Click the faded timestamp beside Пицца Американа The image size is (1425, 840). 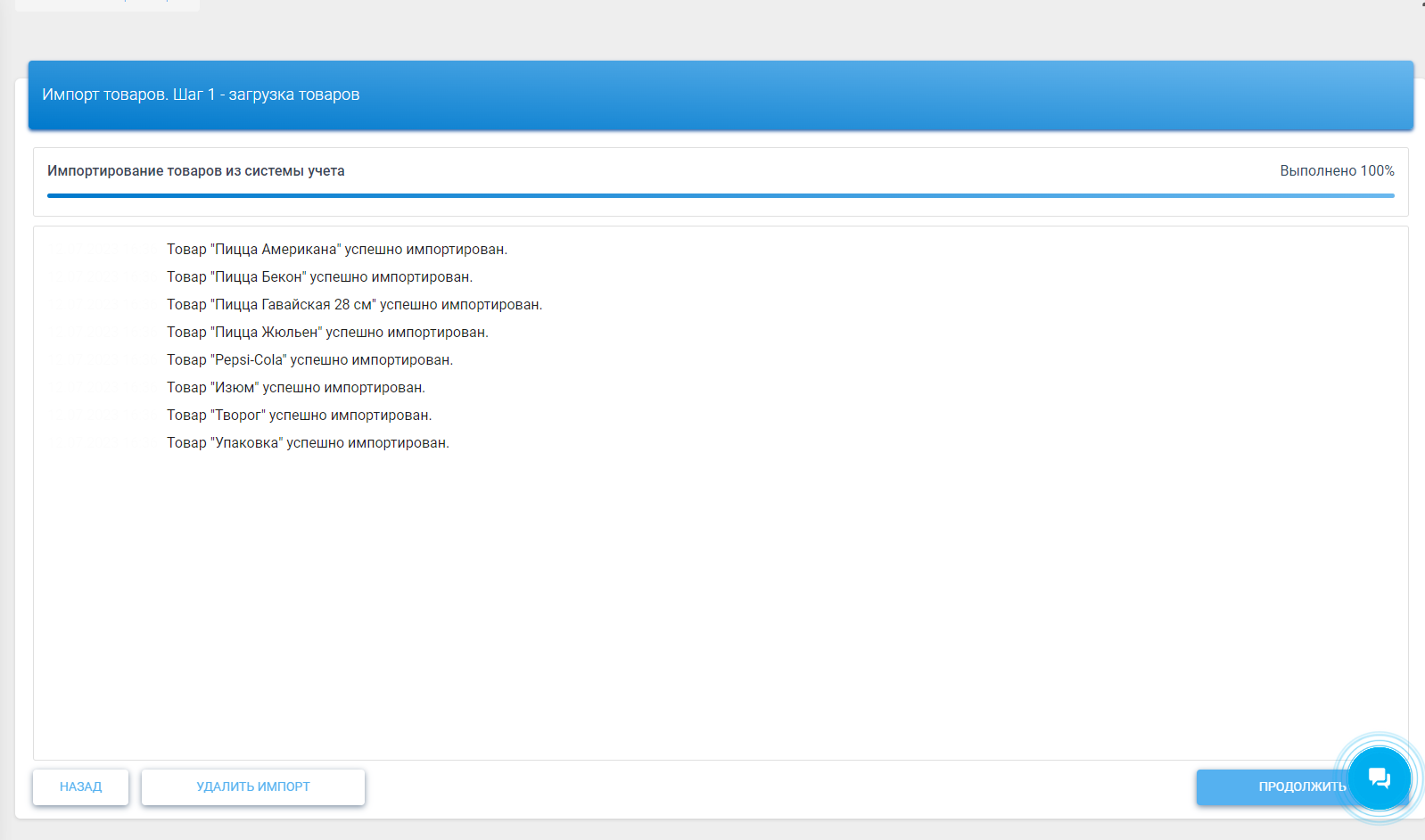103,250
